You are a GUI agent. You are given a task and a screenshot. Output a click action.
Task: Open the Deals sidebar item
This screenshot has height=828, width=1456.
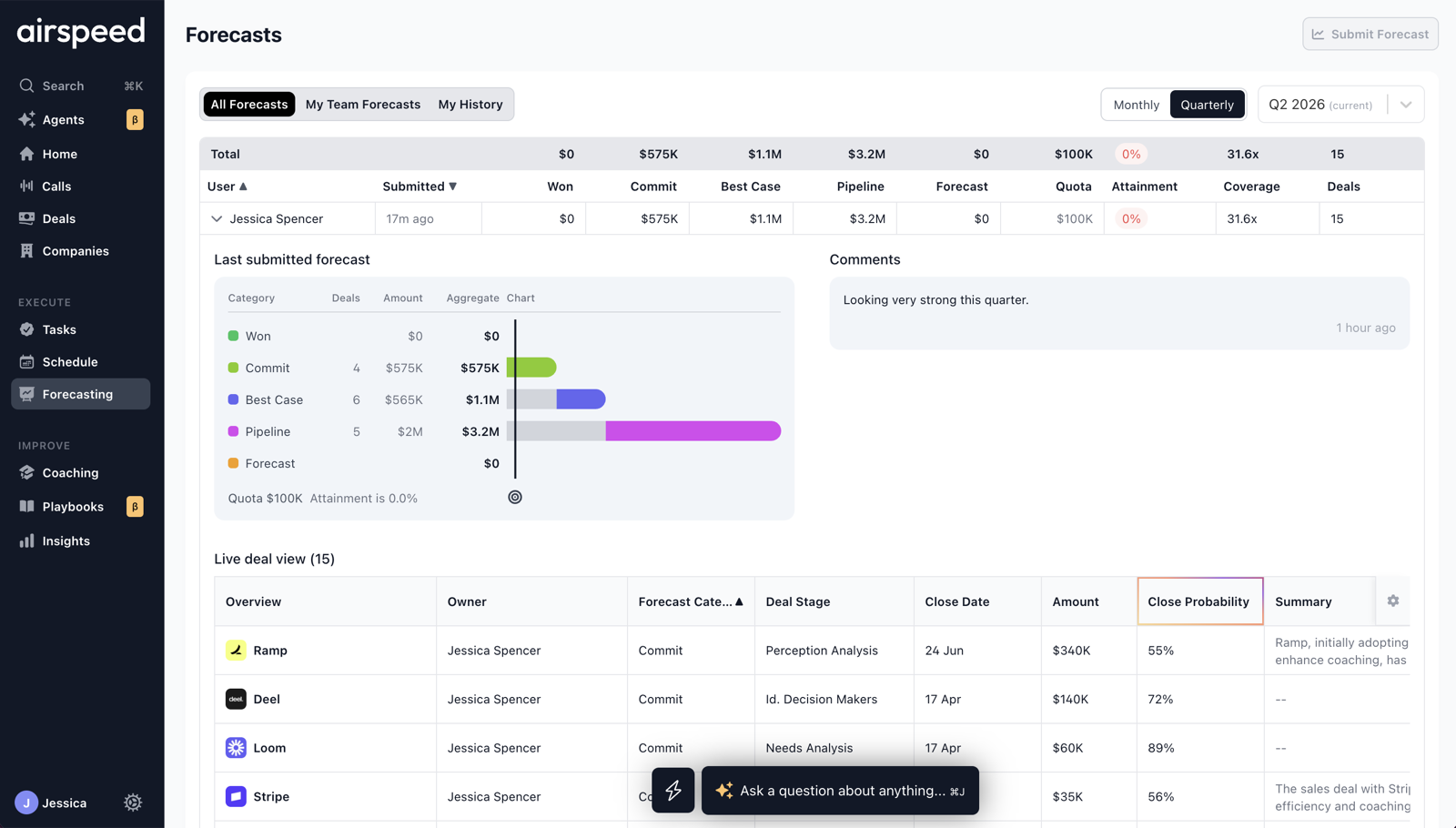pyautogui.click(x=81, y=218)
